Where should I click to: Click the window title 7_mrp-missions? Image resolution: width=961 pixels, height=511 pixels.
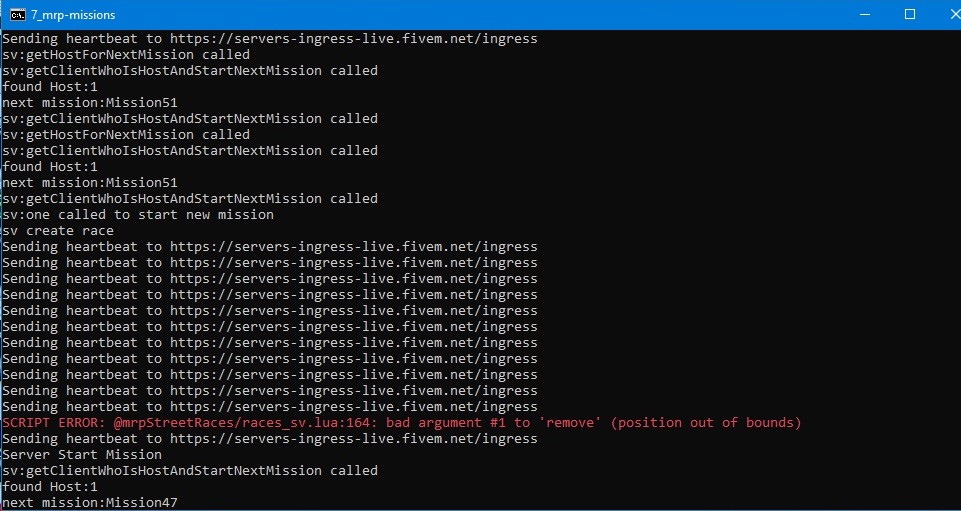point(73,15)
